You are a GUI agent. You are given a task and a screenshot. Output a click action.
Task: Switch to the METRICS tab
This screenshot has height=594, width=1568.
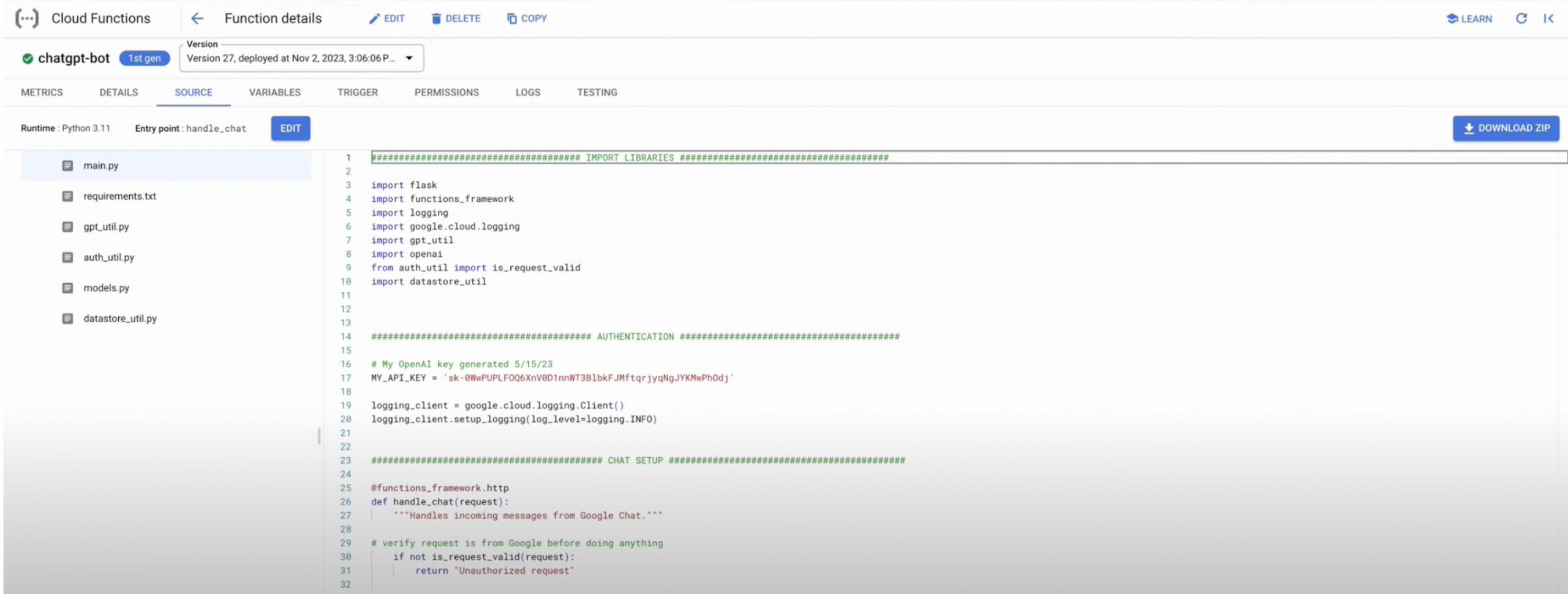[x=42, y=93]
